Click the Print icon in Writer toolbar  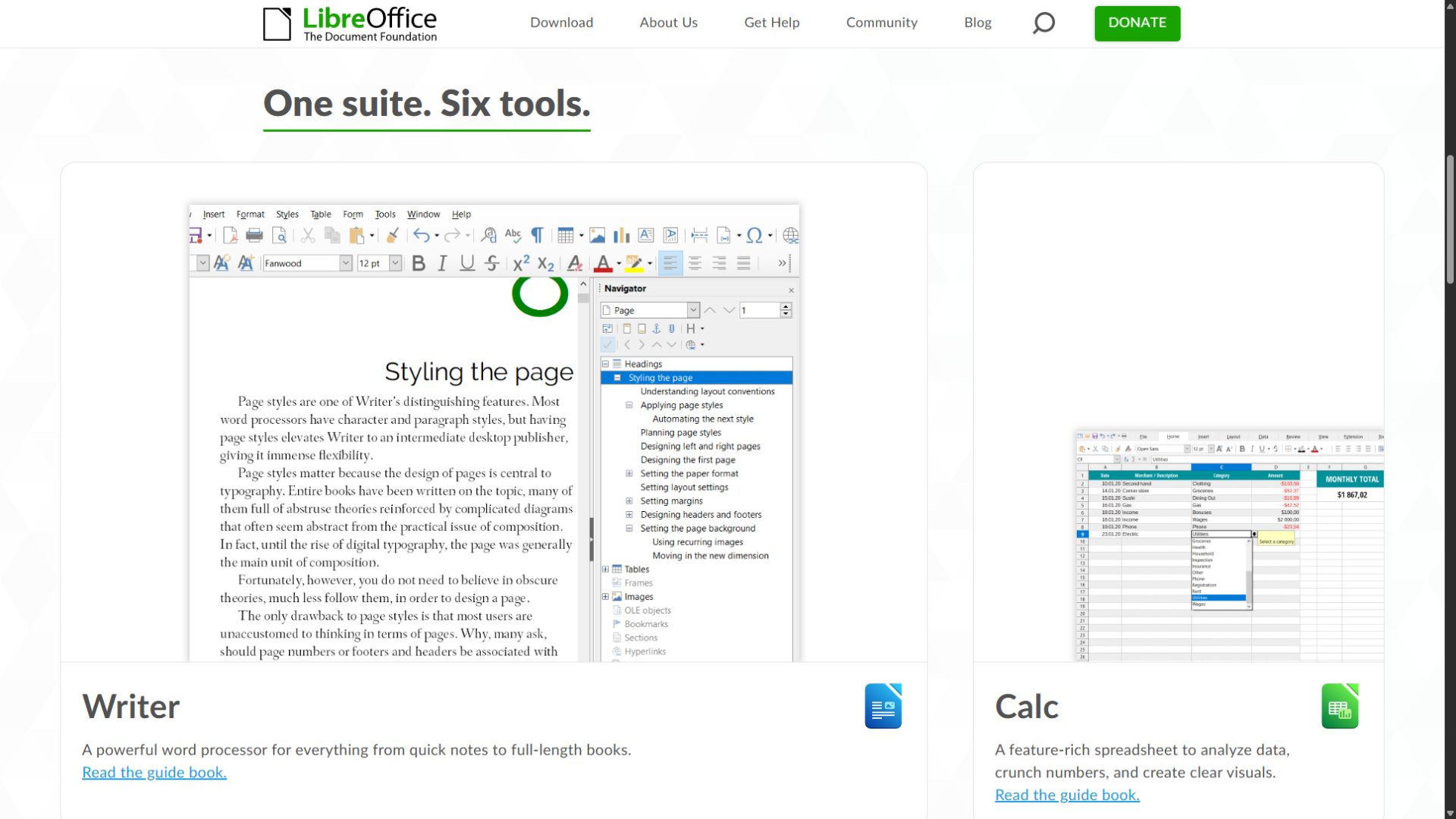click(x=255, y=236)
